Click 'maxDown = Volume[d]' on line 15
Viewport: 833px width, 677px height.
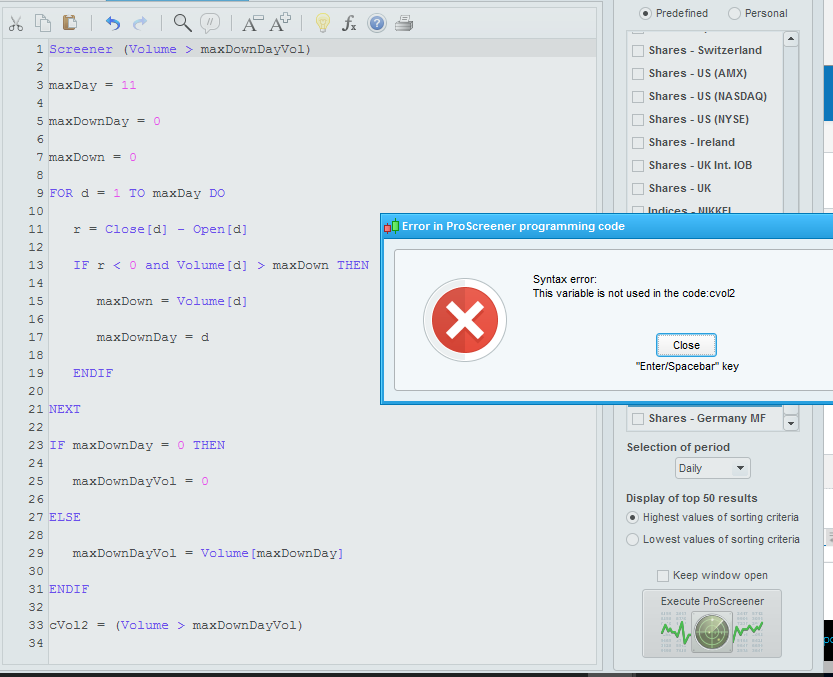[172, 301]
